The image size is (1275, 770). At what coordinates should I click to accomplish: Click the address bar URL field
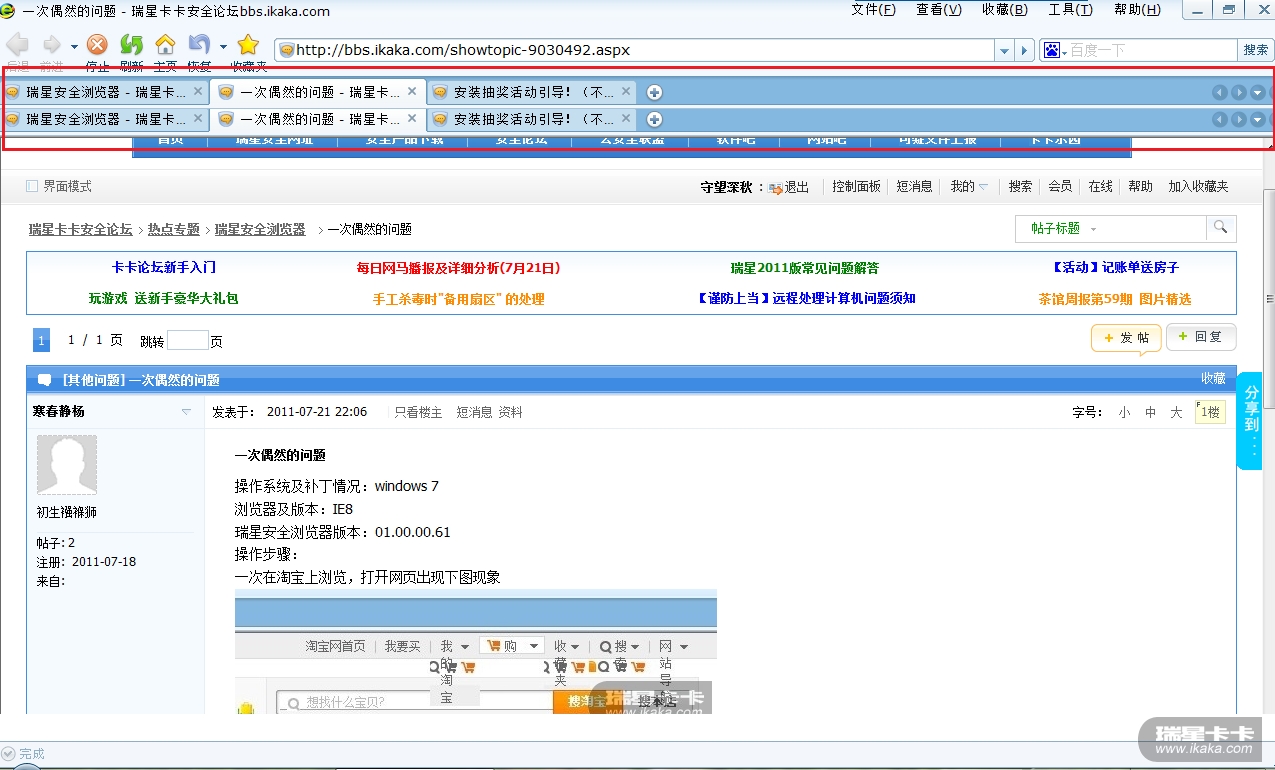pos(635,50)
